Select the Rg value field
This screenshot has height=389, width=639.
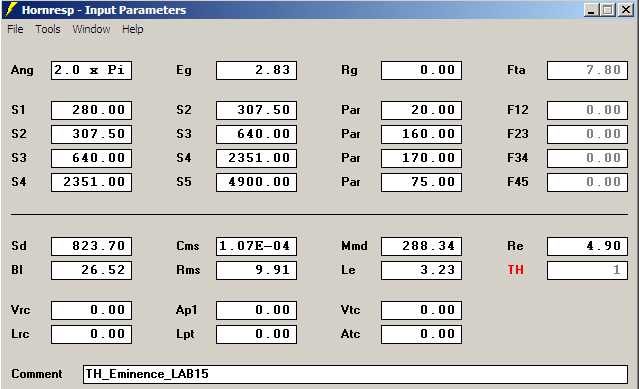(x=421, y=70)
